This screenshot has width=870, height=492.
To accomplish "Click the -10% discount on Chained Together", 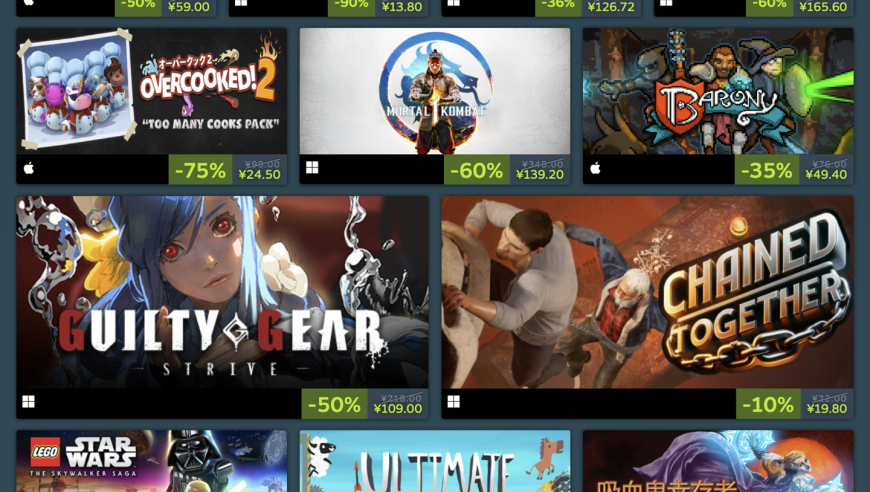I will pos(768,404).
